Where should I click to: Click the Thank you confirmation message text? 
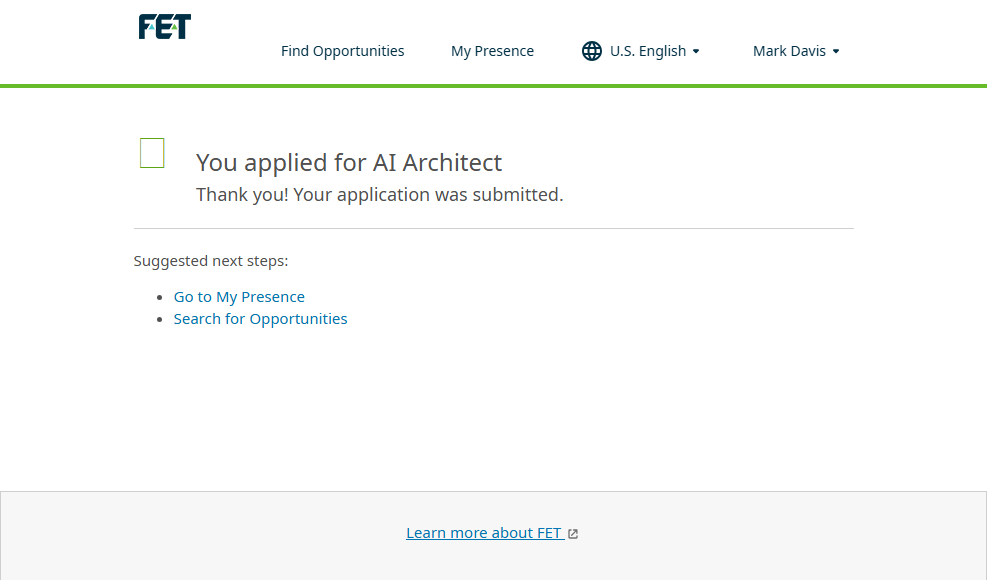380,195
